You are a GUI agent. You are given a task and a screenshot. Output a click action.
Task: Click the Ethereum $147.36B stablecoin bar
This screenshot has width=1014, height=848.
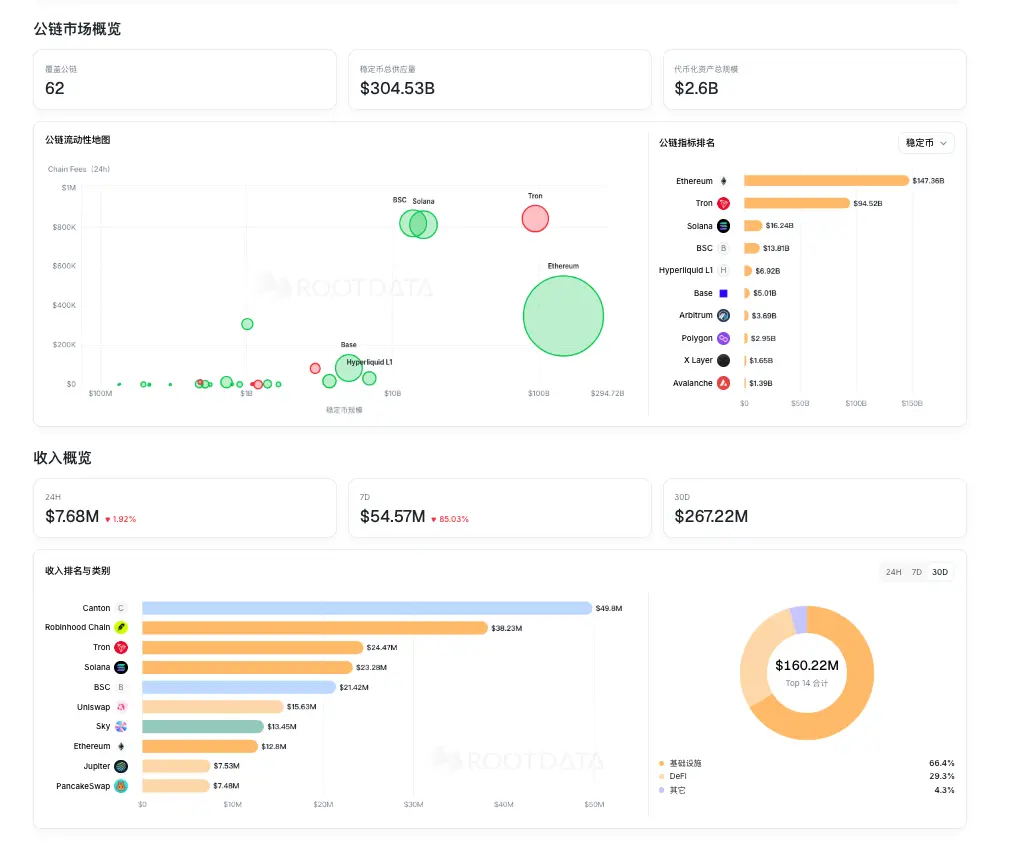(x=826, y=180)
